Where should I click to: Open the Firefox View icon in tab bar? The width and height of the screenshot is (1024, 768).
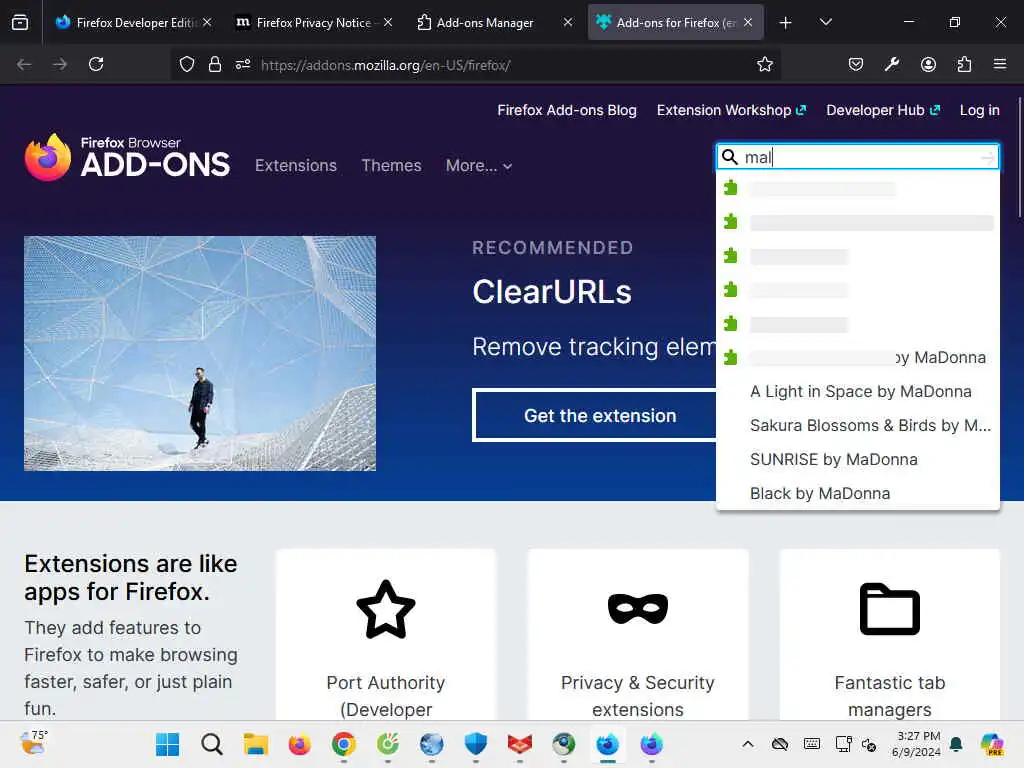coord(20,22)
